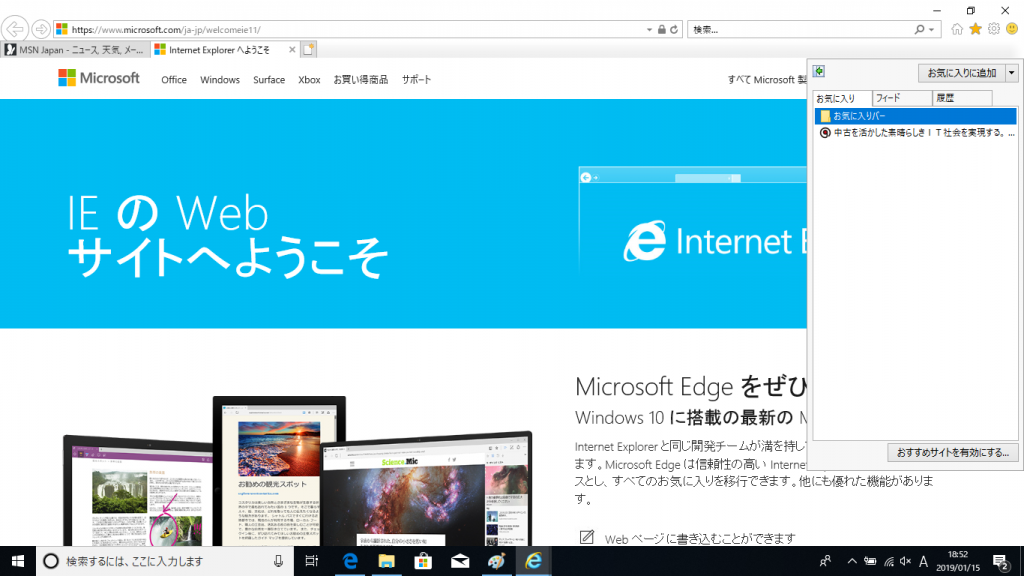This screenshot has width=1024, height=576.
Task: Mute system volume in the tray
Action: click(906, 561)
